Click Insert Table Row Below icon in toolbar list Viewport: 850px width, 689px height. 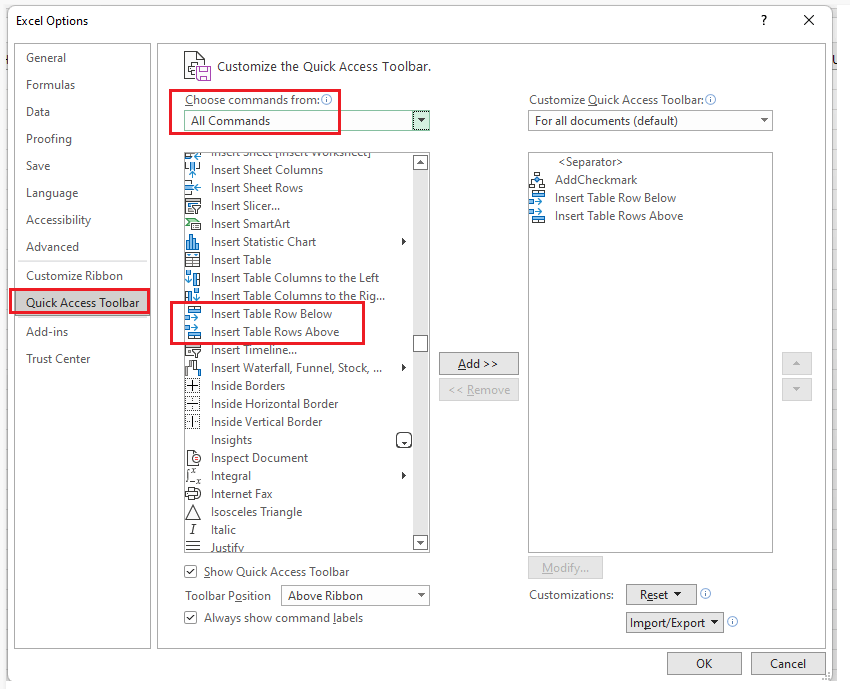point(537,198)
